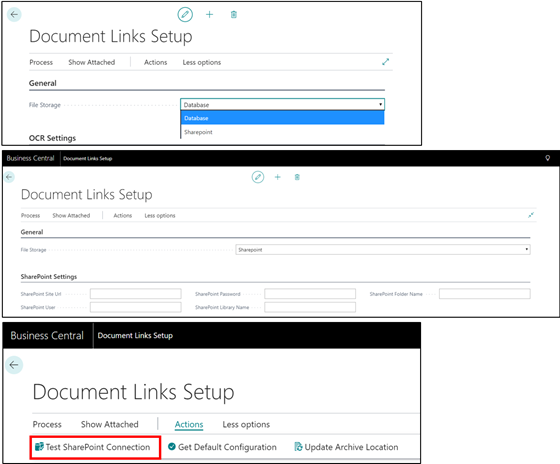Click SharePoint Folder Name input field
Screen dimensions: 560x464
coord(485,294)
